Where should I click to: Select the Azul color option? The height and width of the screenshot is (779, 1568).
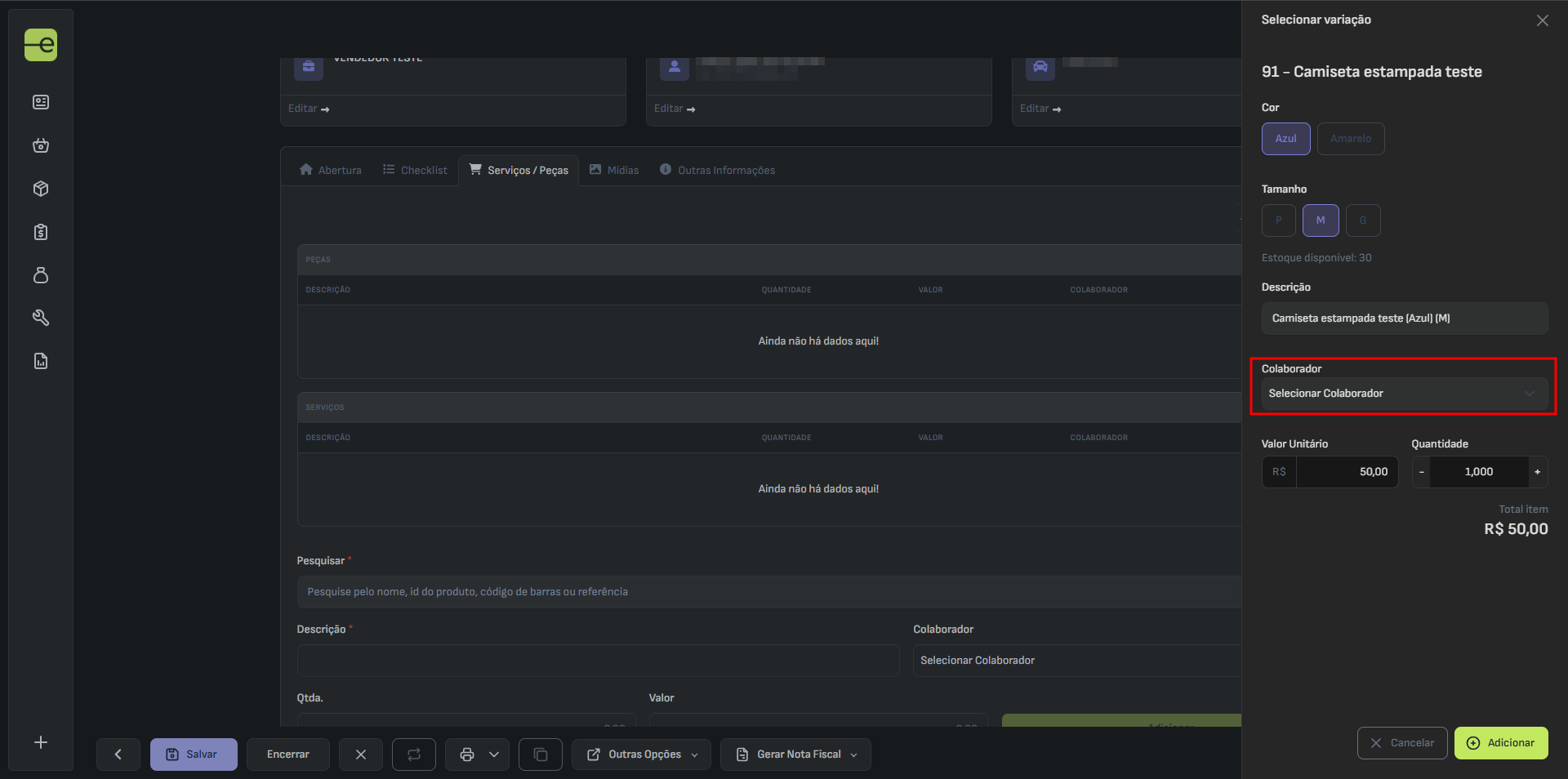coord(1285,139)
